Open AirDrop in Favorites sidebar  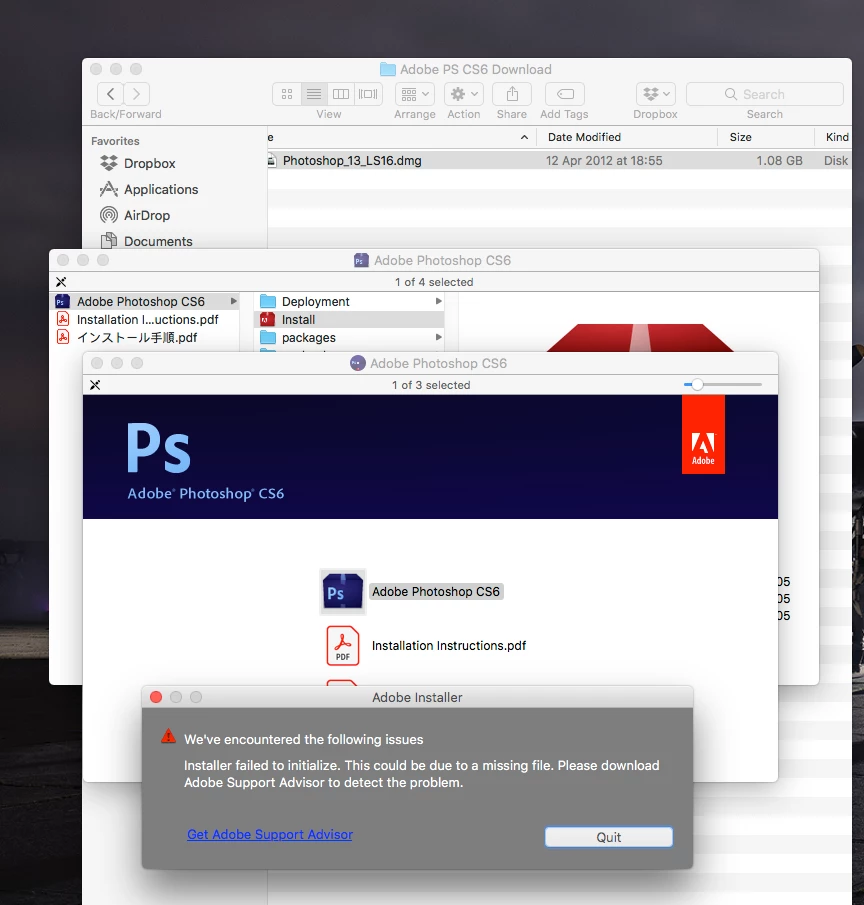[135, 215]
